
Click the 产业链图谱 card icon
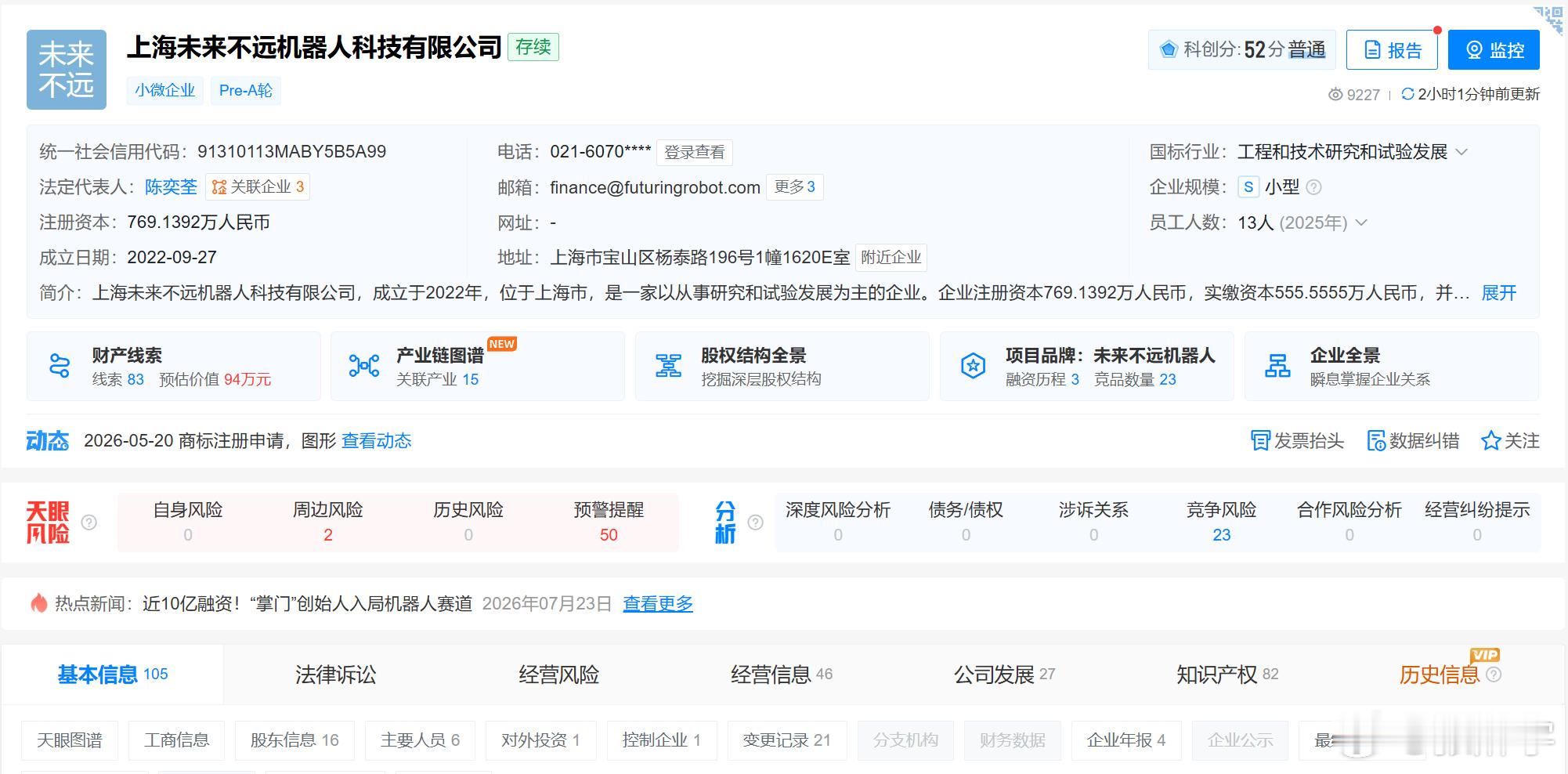click(x=364, y=366)
